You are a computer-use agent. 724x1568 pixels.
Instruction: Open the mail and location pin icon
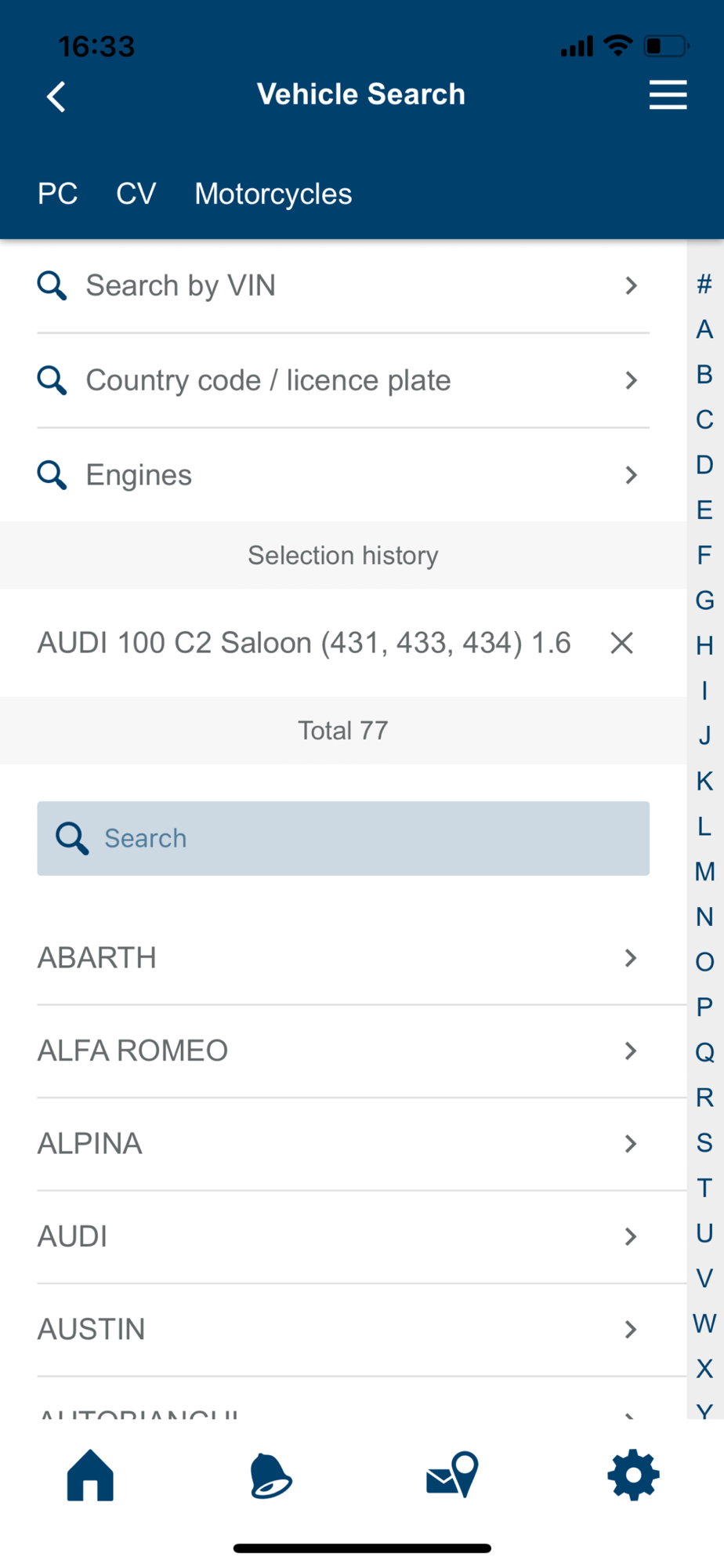click(452, 1475)
